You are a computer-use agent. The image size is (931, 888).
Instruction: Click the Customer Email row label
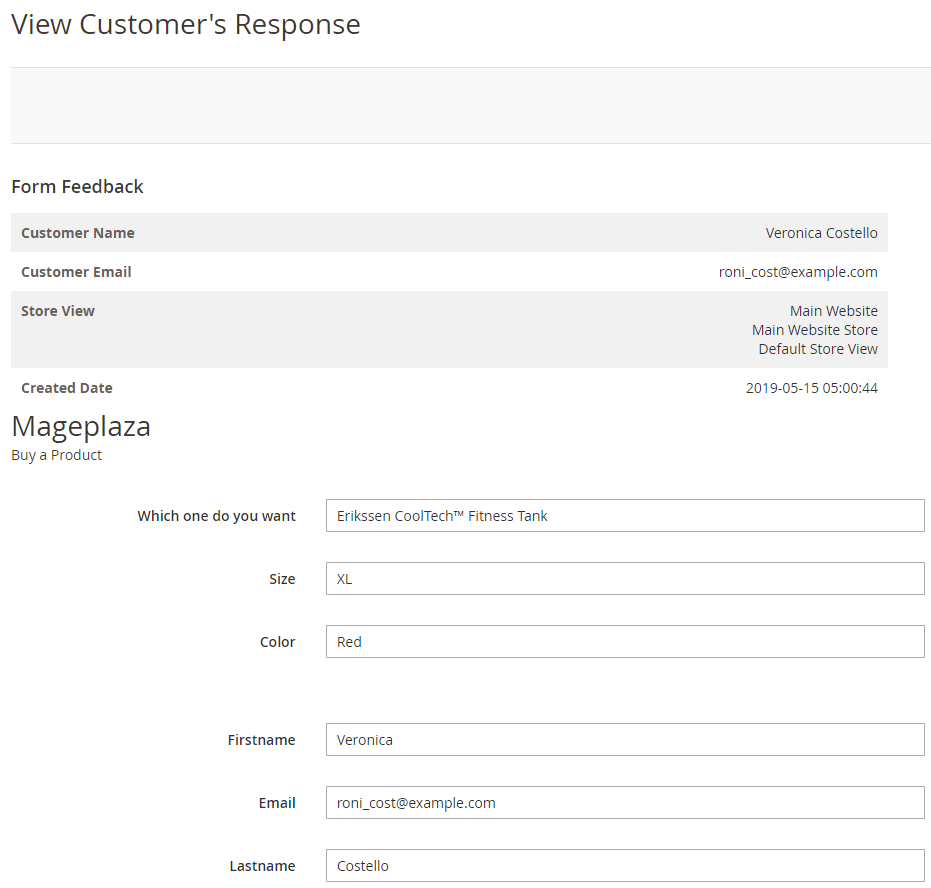click(x=76, y=272)
